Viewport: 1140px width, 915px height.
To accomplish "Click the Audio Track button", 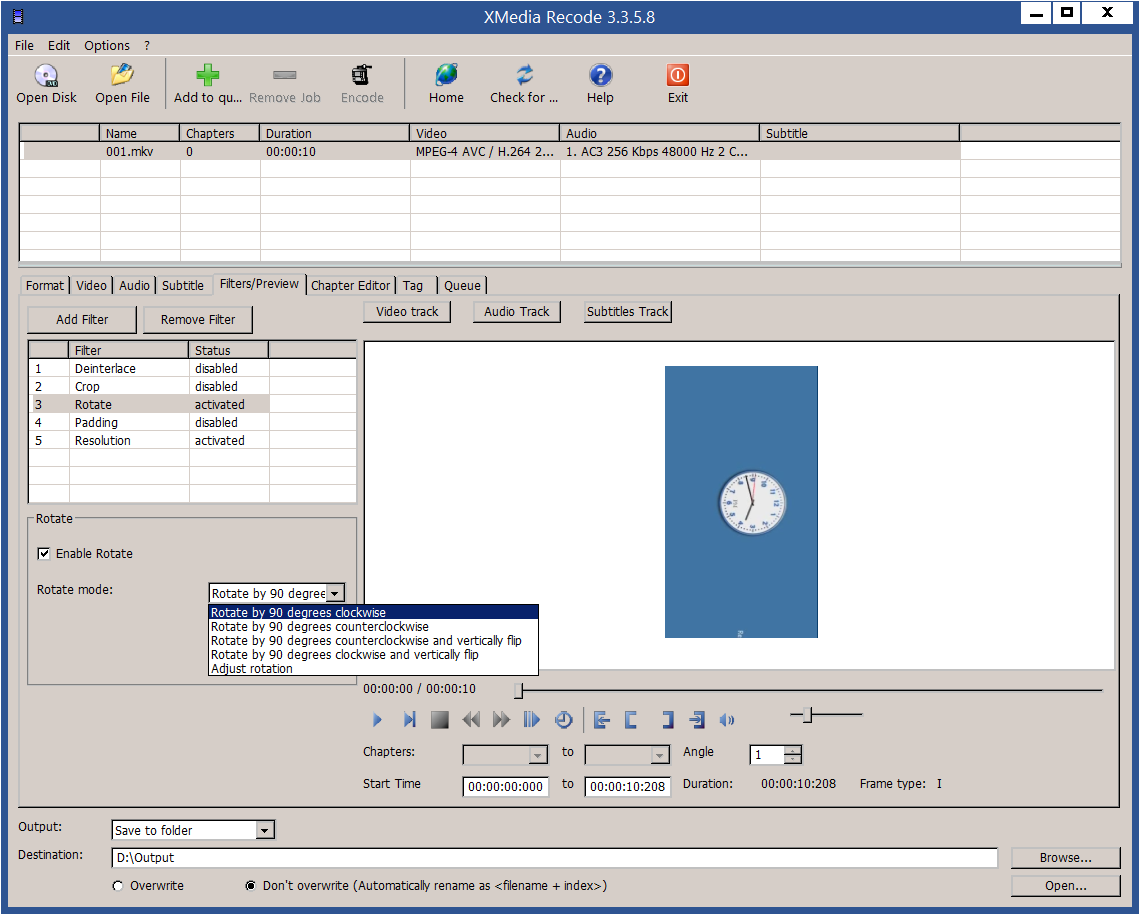I will (x=517, y=312).
